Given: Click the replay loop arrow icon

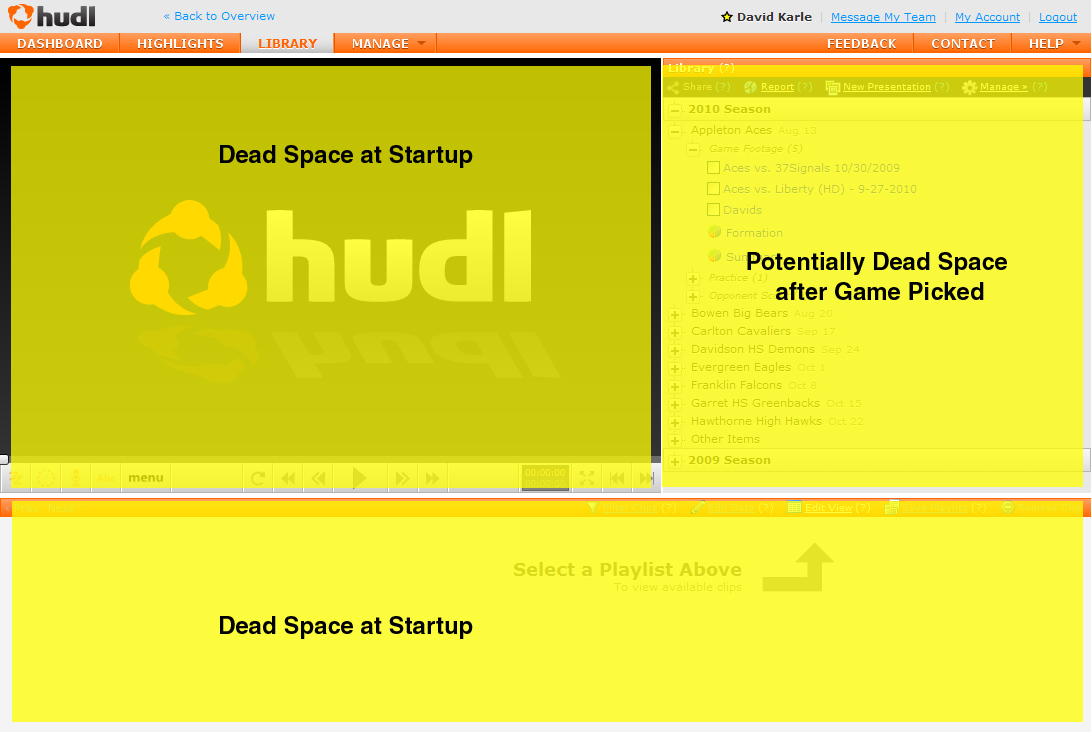Looking at the screenshot, I should (x=257, y=478).
